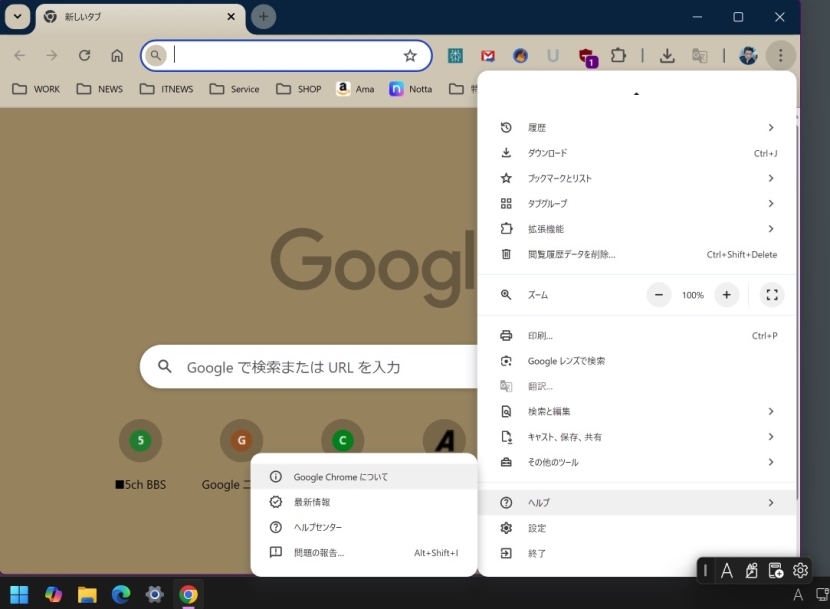Expand 履歴 history submenu
Viewport: 830px width, 609px height.
pyautogui.click(x=637, y=128)
